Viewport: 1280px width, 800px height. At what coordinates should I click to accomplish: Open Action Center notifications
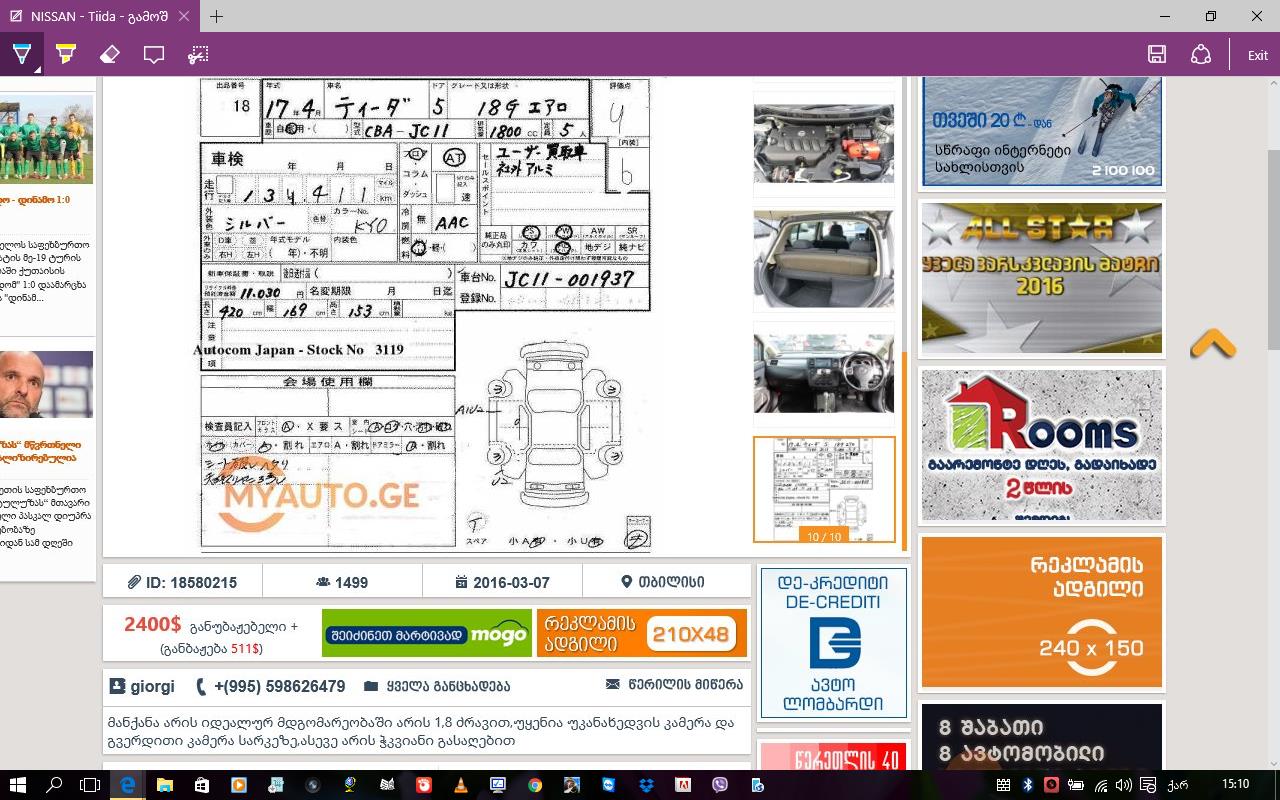(1148, 785)
